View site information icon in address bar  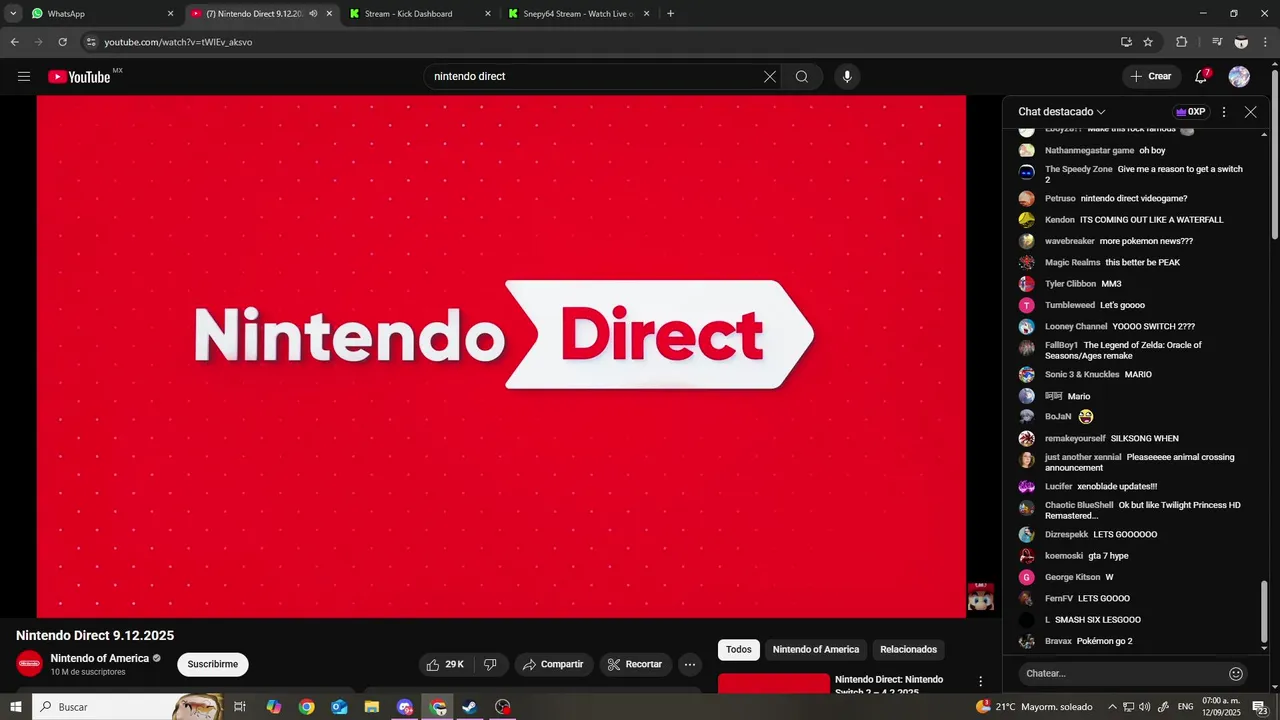pyautogui.click(x=90, y=42)
